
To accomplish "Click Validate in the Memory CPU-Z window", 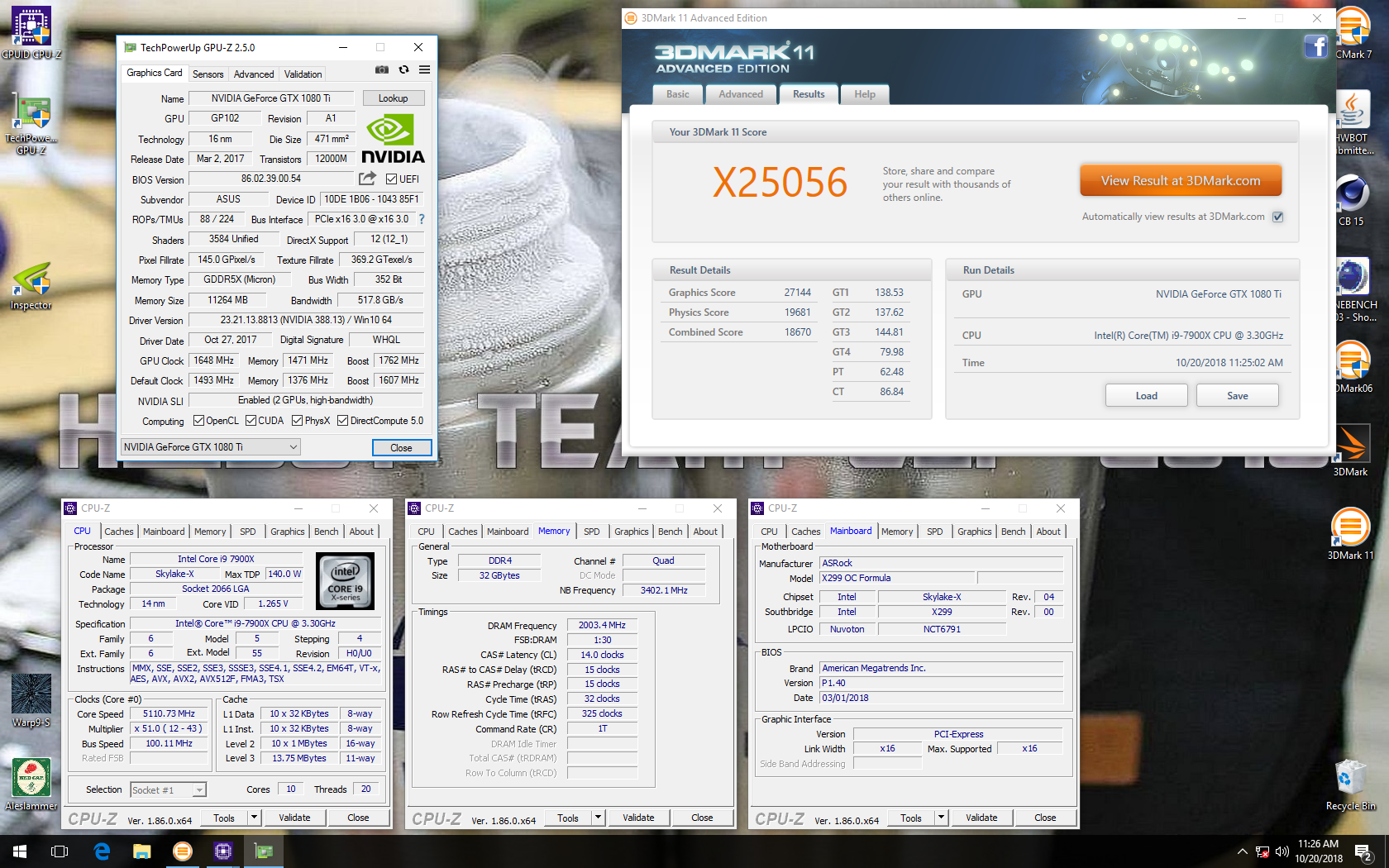I will point(638,818).
